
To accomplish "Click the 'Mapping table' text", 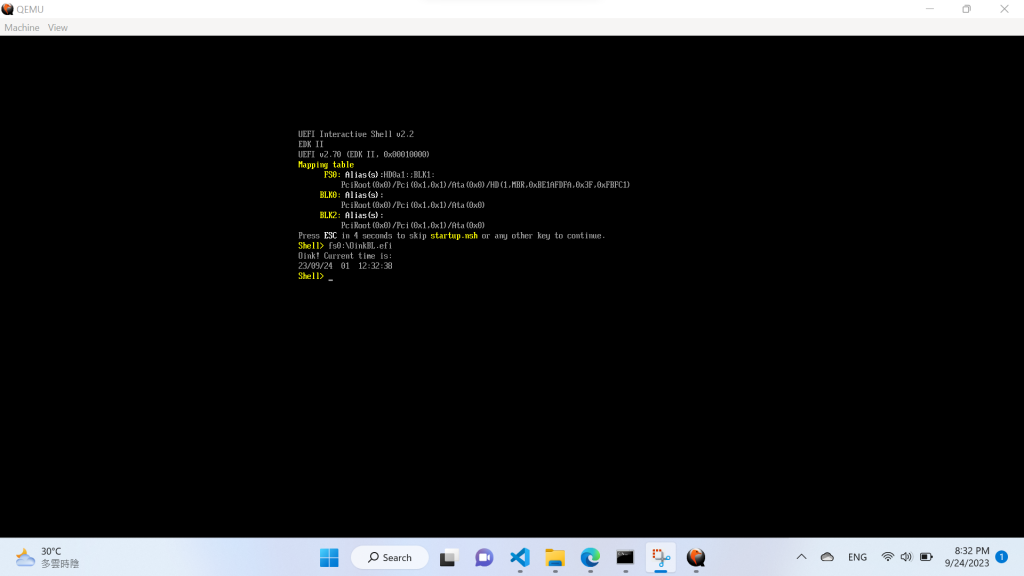I will 326,165.
